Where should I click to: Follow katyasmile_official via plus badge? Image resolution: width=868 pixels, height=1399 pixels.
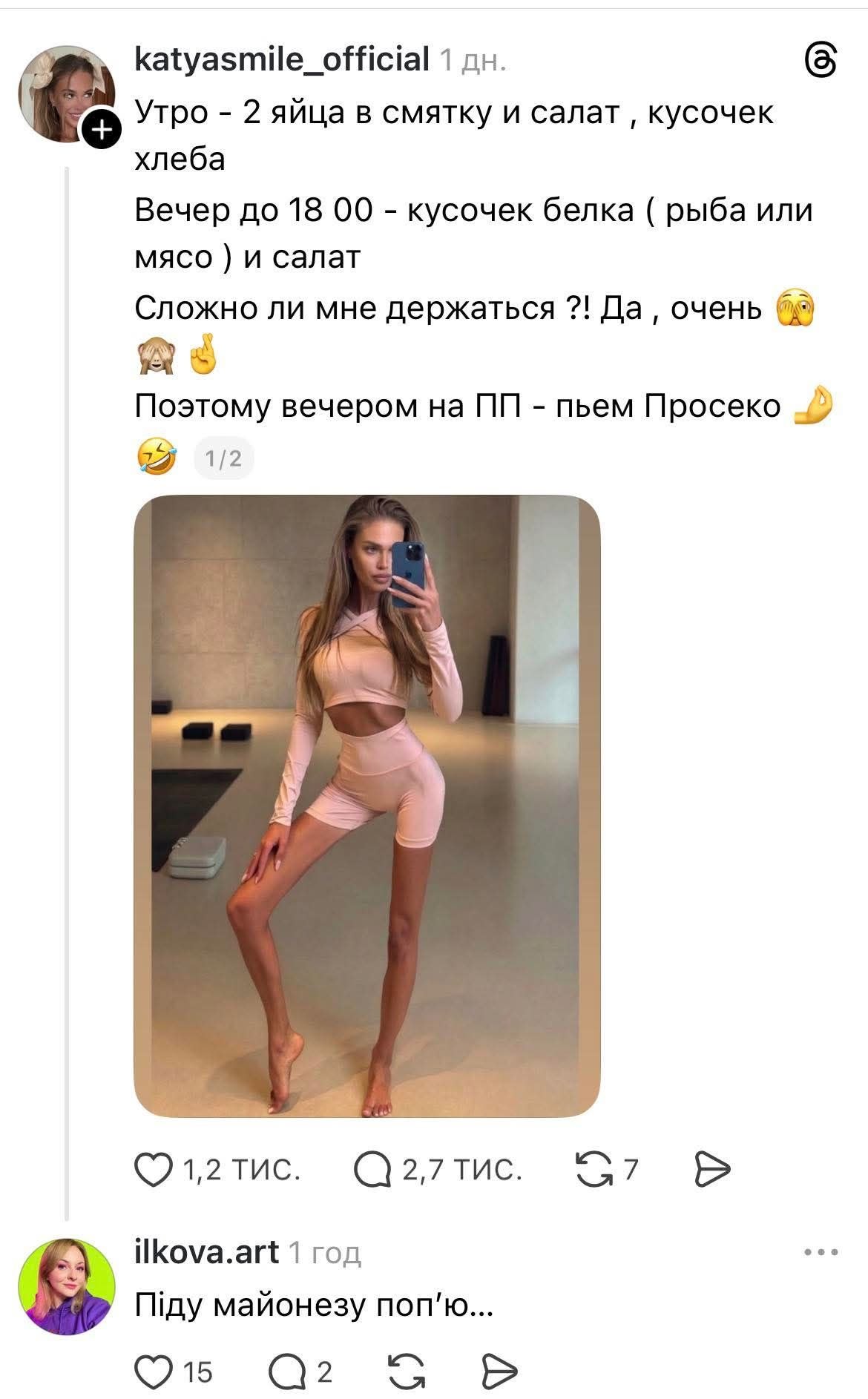(x=100, y=131)
